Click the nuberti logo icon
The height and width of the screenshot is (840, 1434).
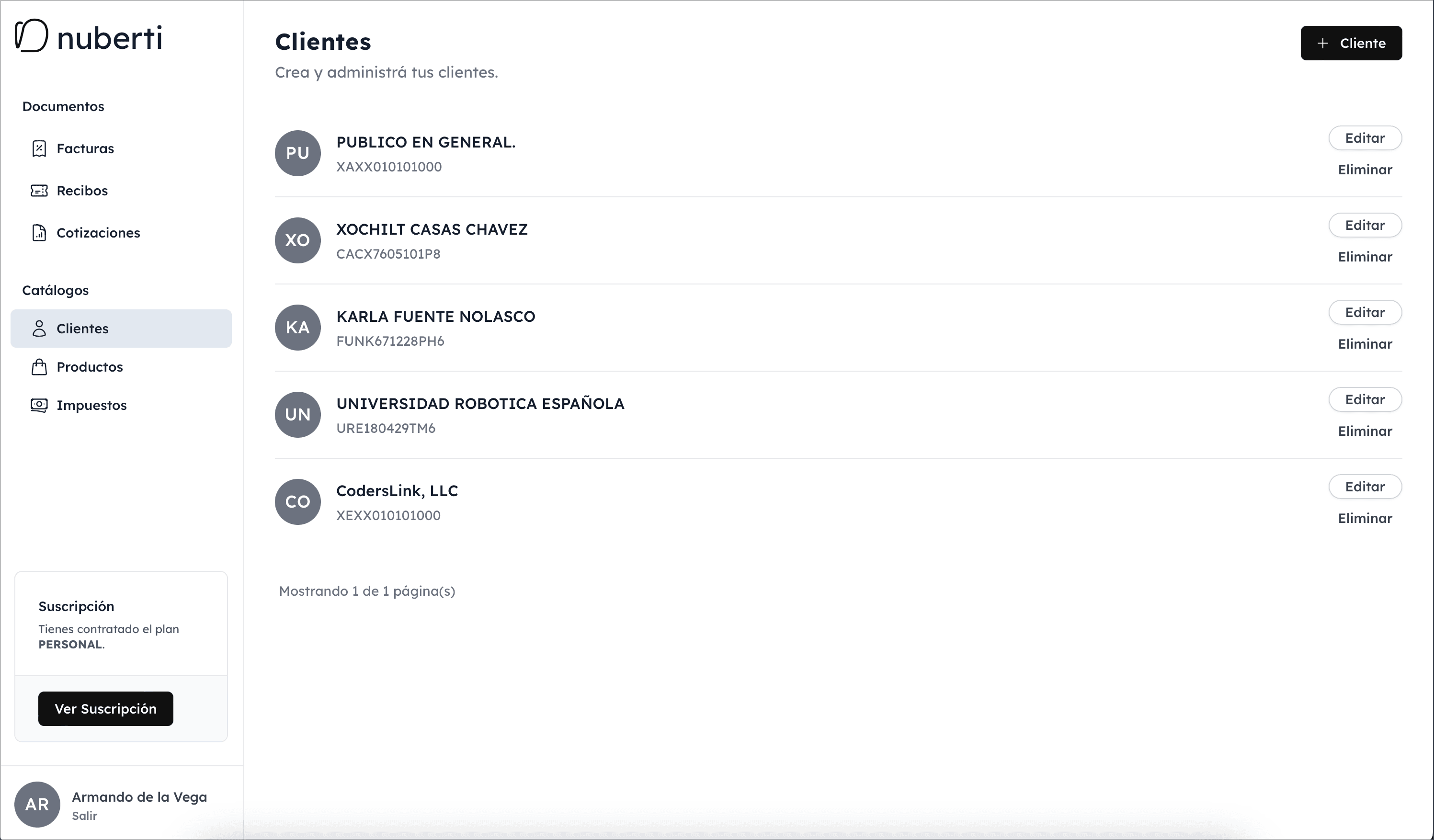pos(31,36)
